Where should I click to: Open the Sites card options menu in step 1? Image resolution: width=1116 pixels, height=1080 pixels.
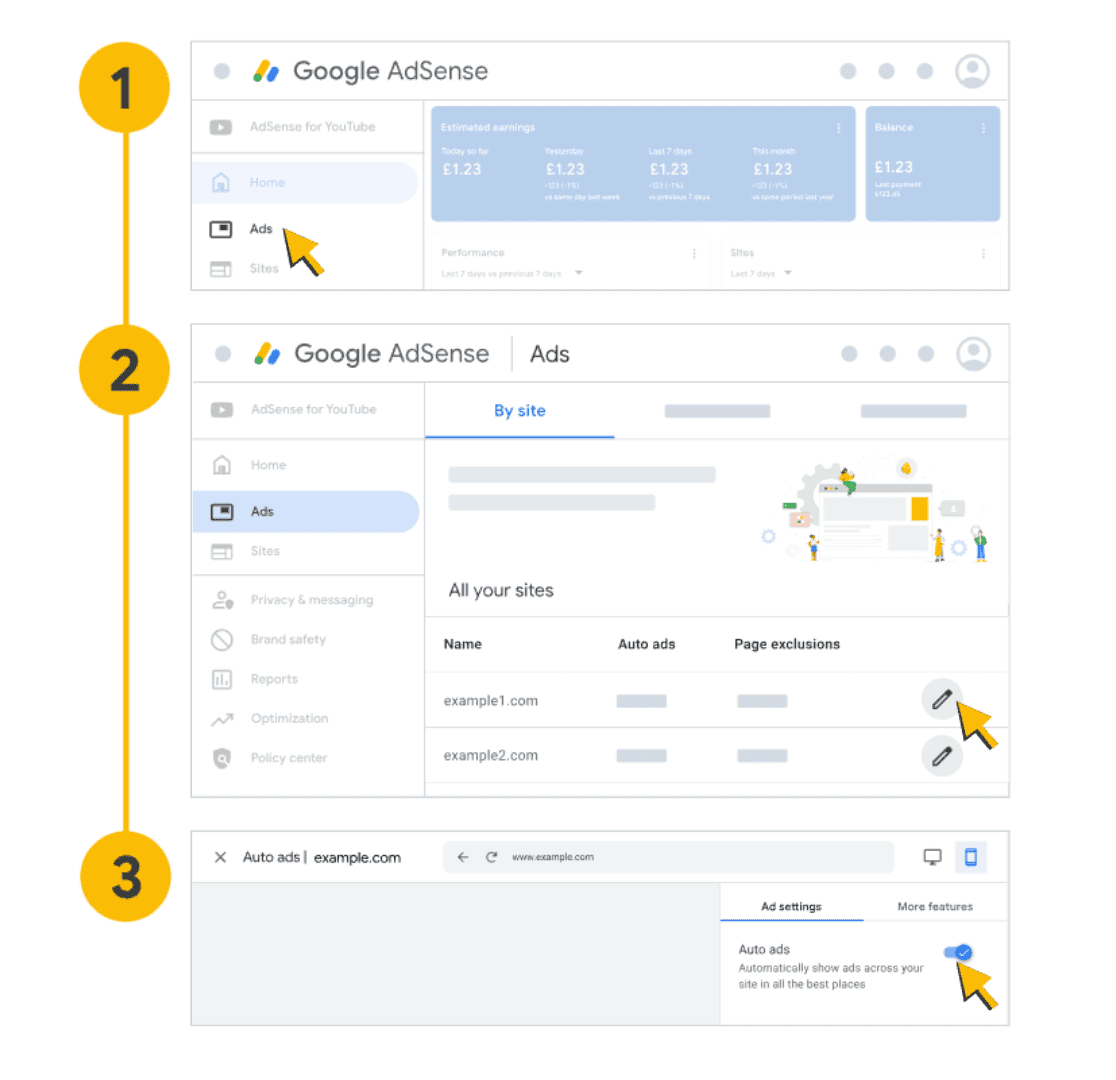pos(983,253)
